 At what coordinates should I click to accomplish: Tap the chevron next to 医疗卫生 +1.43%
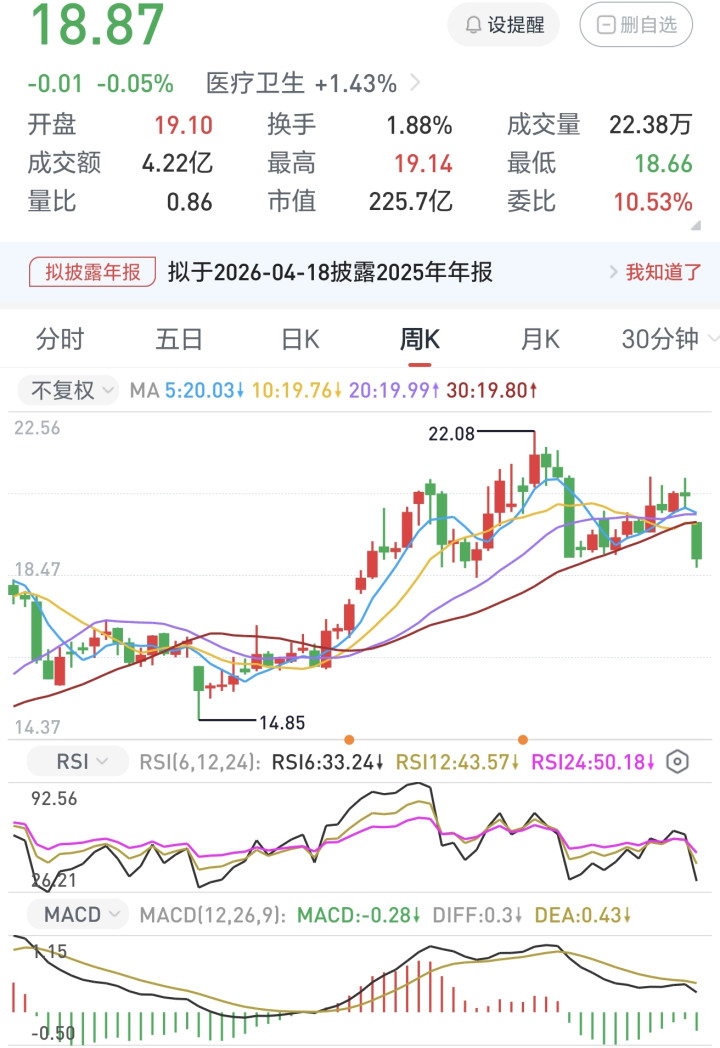click(x=416, y=83)
